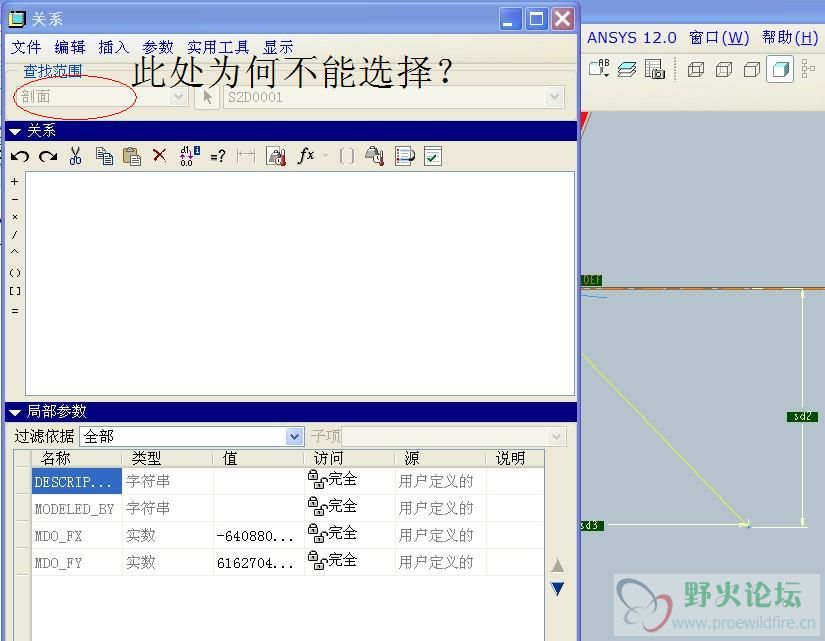Switch to no hidden display mode
Viewport: 825px width, 641px height.
752,69
